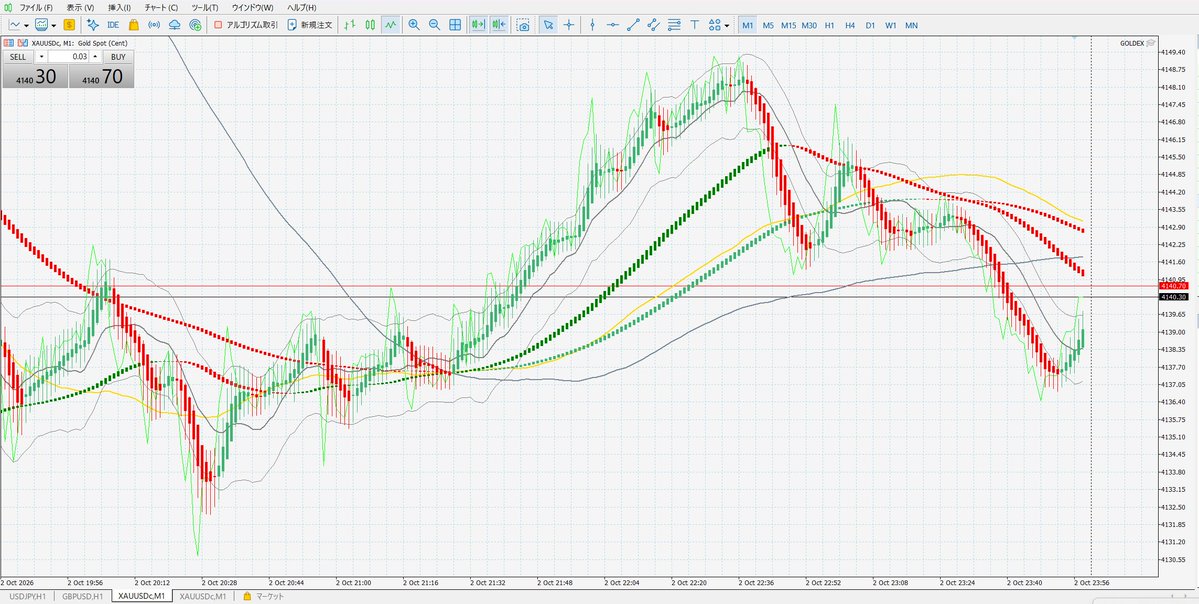Switch to candlestick chart display

point(370,25)
